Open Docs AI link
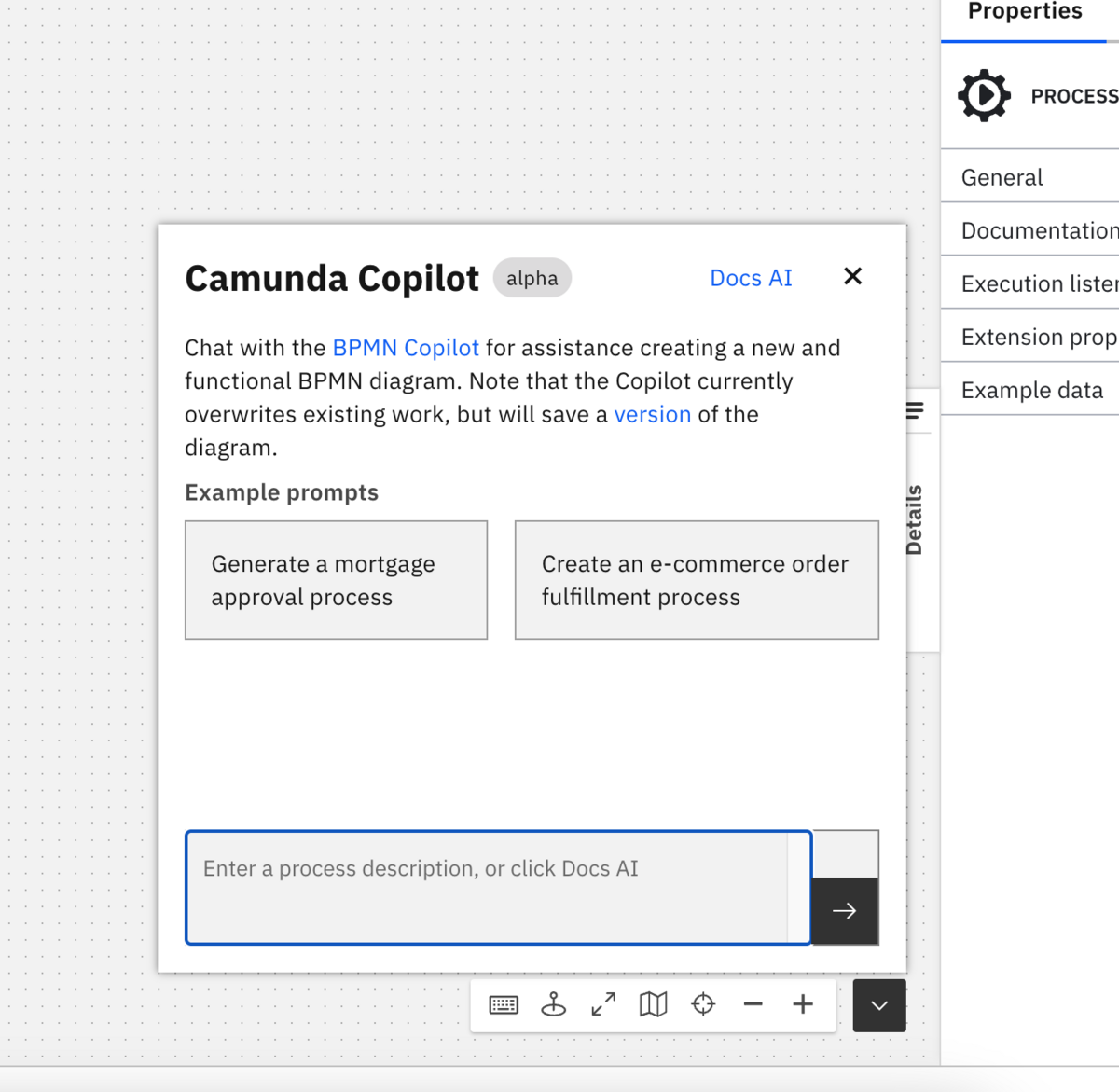The width and height of the screenshot is (1119, 1092). (x=751, y=278)
